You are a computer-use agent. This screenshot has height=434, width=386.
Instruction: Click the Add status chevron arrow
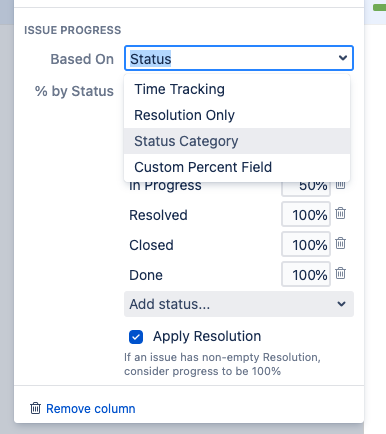(341, 304)
